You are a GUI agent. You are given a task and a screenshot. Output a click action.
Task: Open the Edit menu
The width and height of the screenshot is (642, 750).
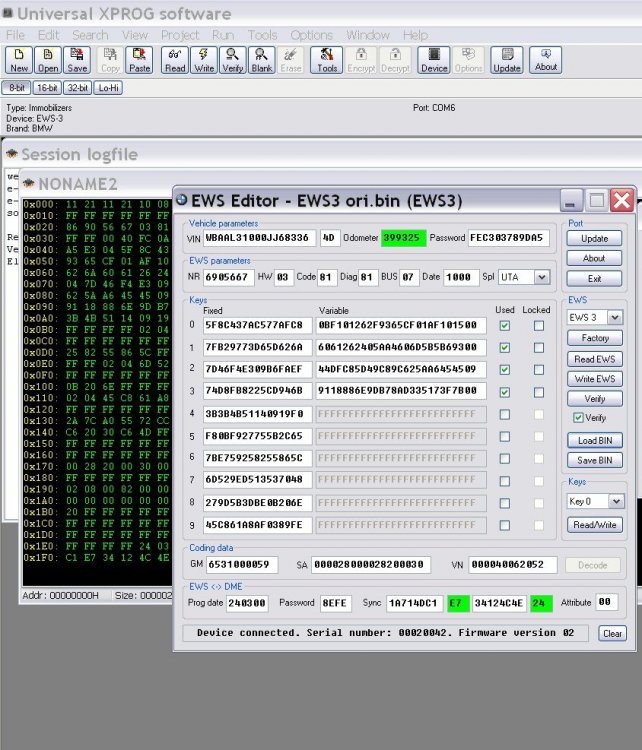click(48, 35)
